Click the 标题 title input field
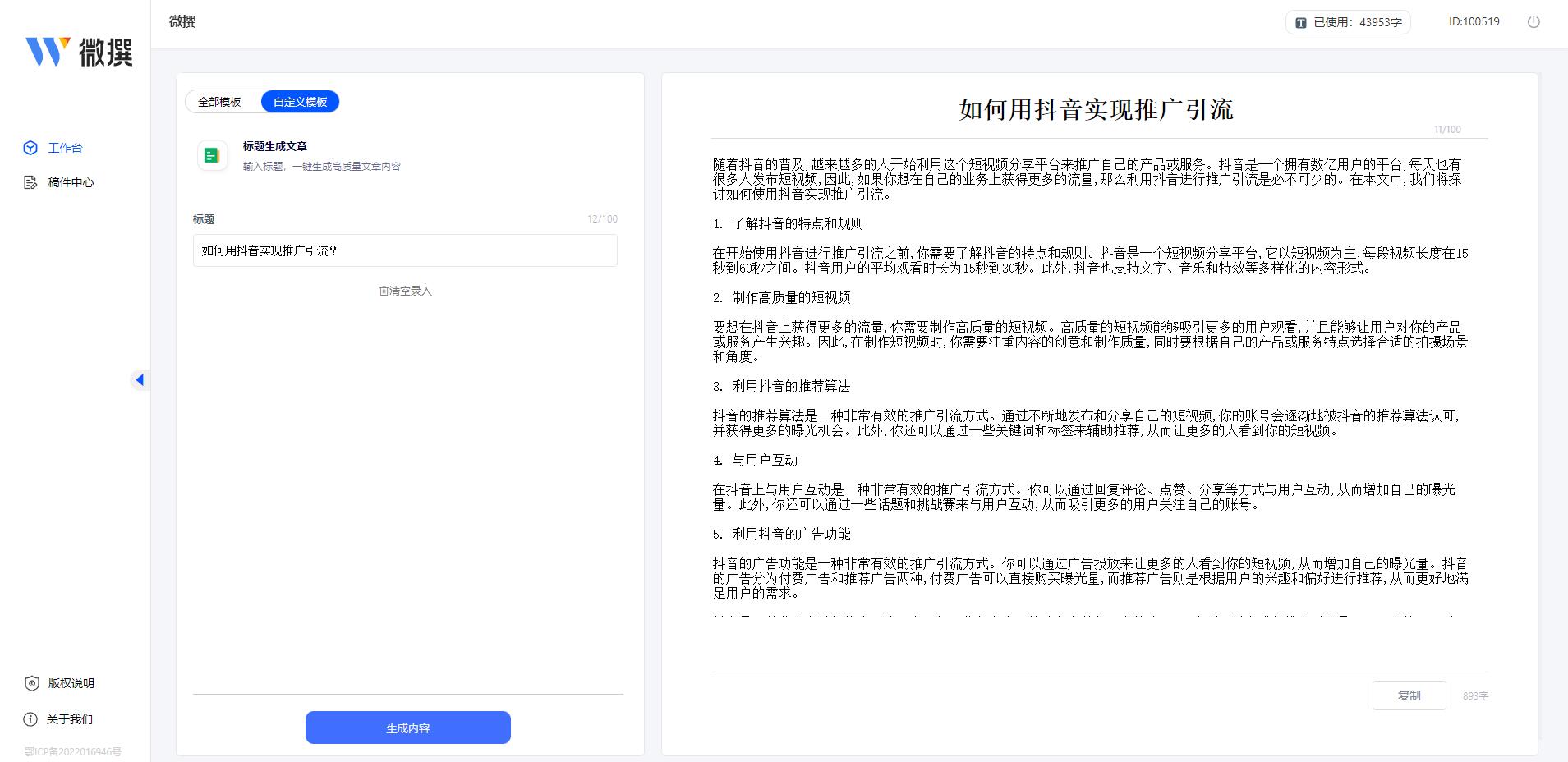This screenshot has width=1568, height=762. tap(404, 250)
